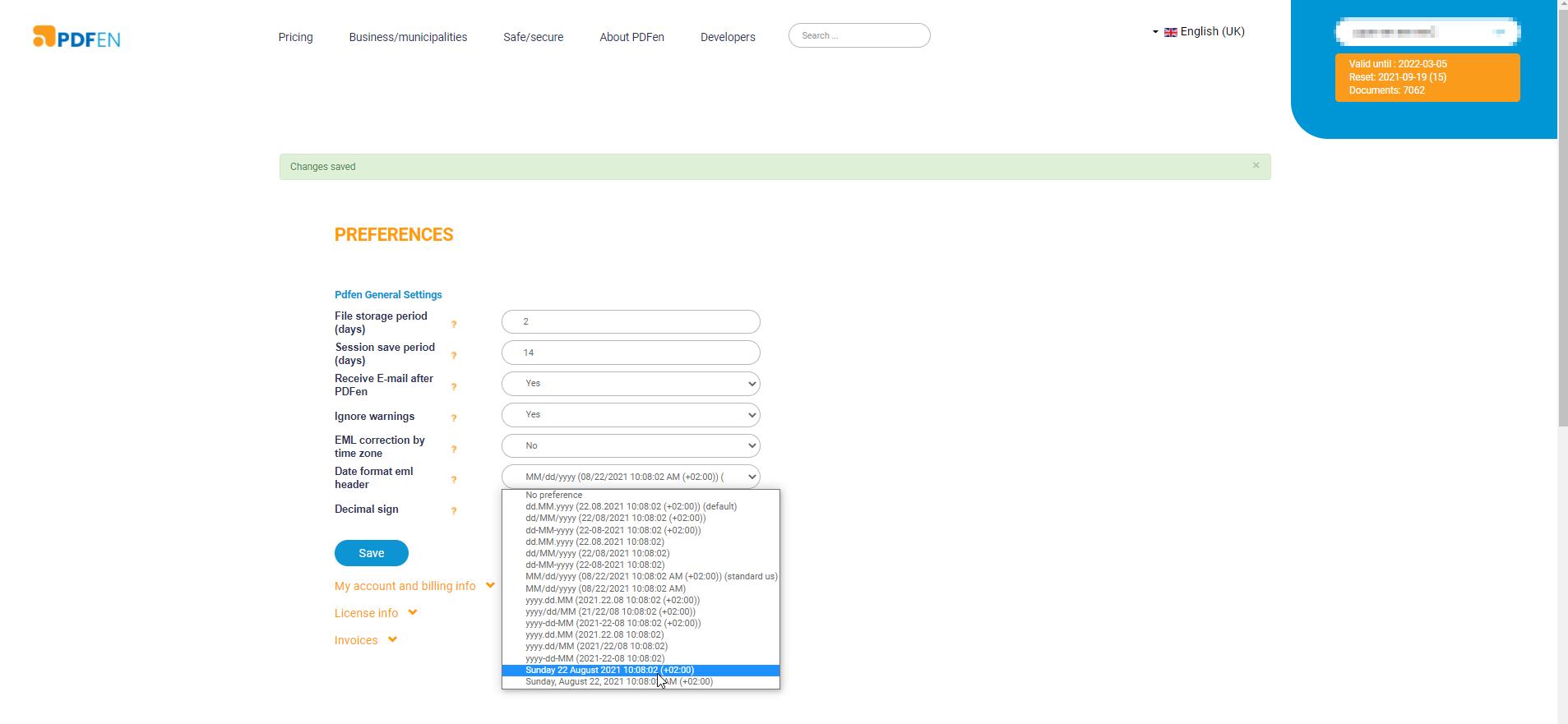Click the PDFen logo
This screenshot has height=724, width=1568.
click(x=76, y=37)
